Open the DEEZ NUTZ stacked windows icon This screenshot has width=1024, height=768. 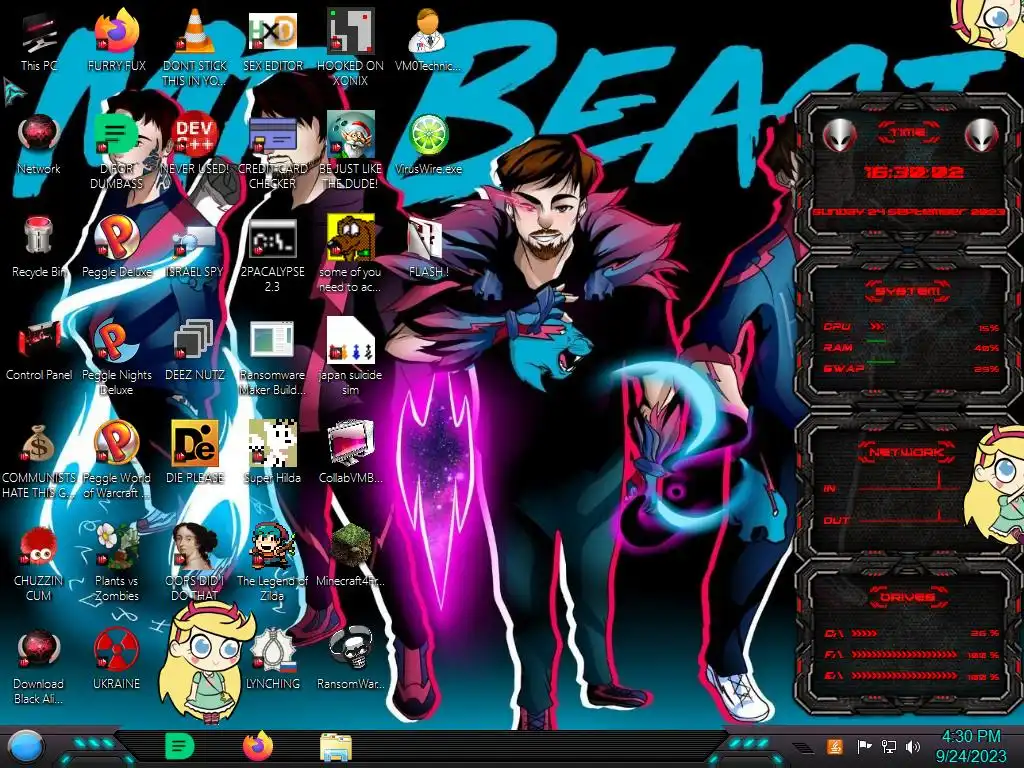195,350
